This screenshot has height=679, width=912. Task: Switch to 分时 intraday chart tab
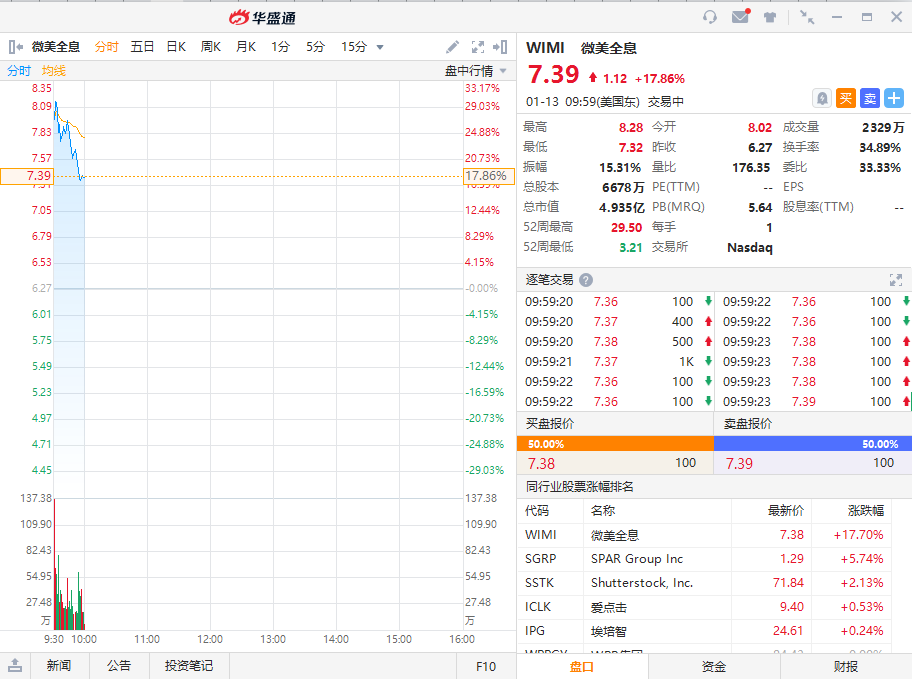[x=106, y=47]
